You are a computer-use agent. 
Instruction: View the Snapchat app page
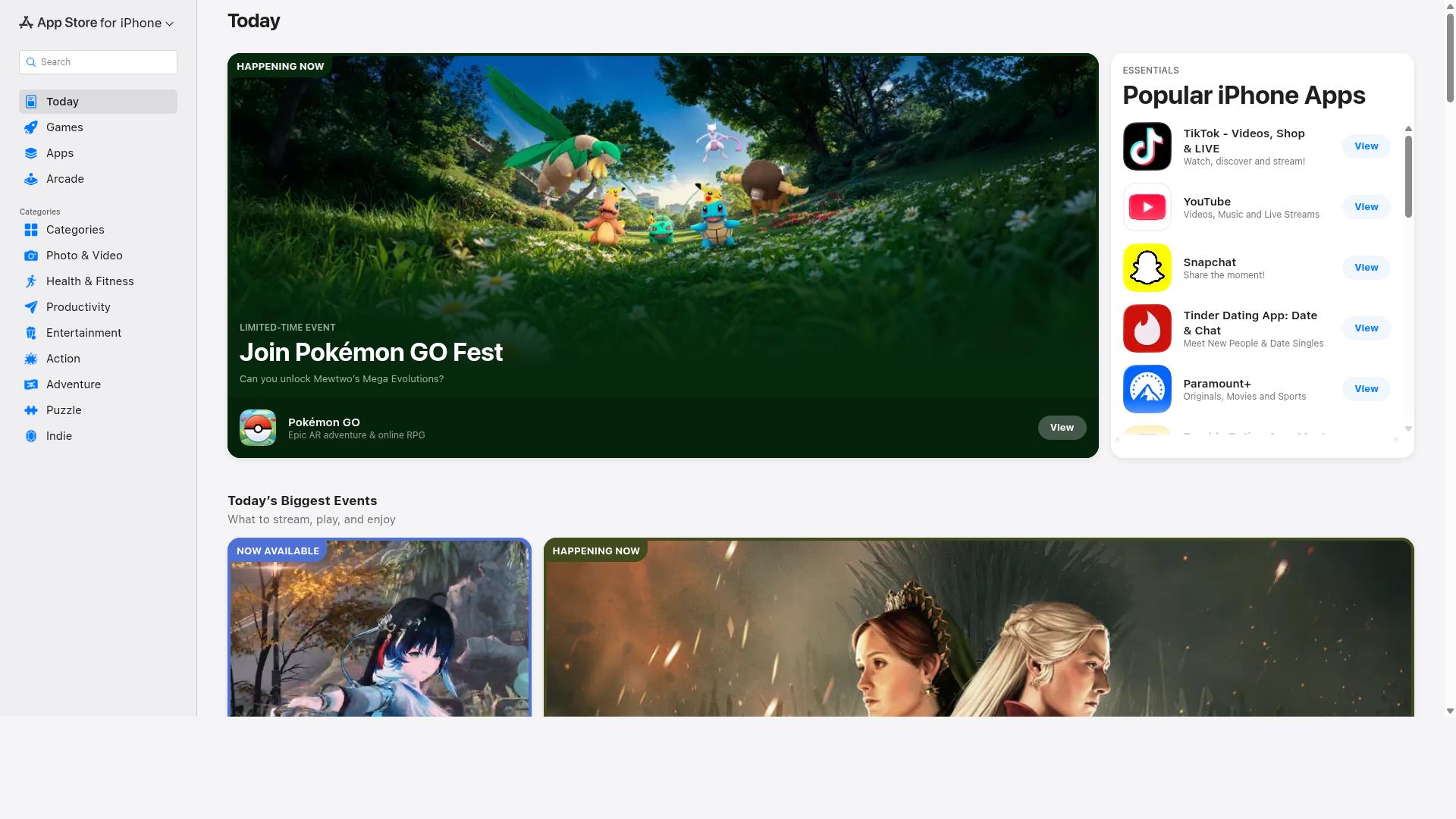1366,268
